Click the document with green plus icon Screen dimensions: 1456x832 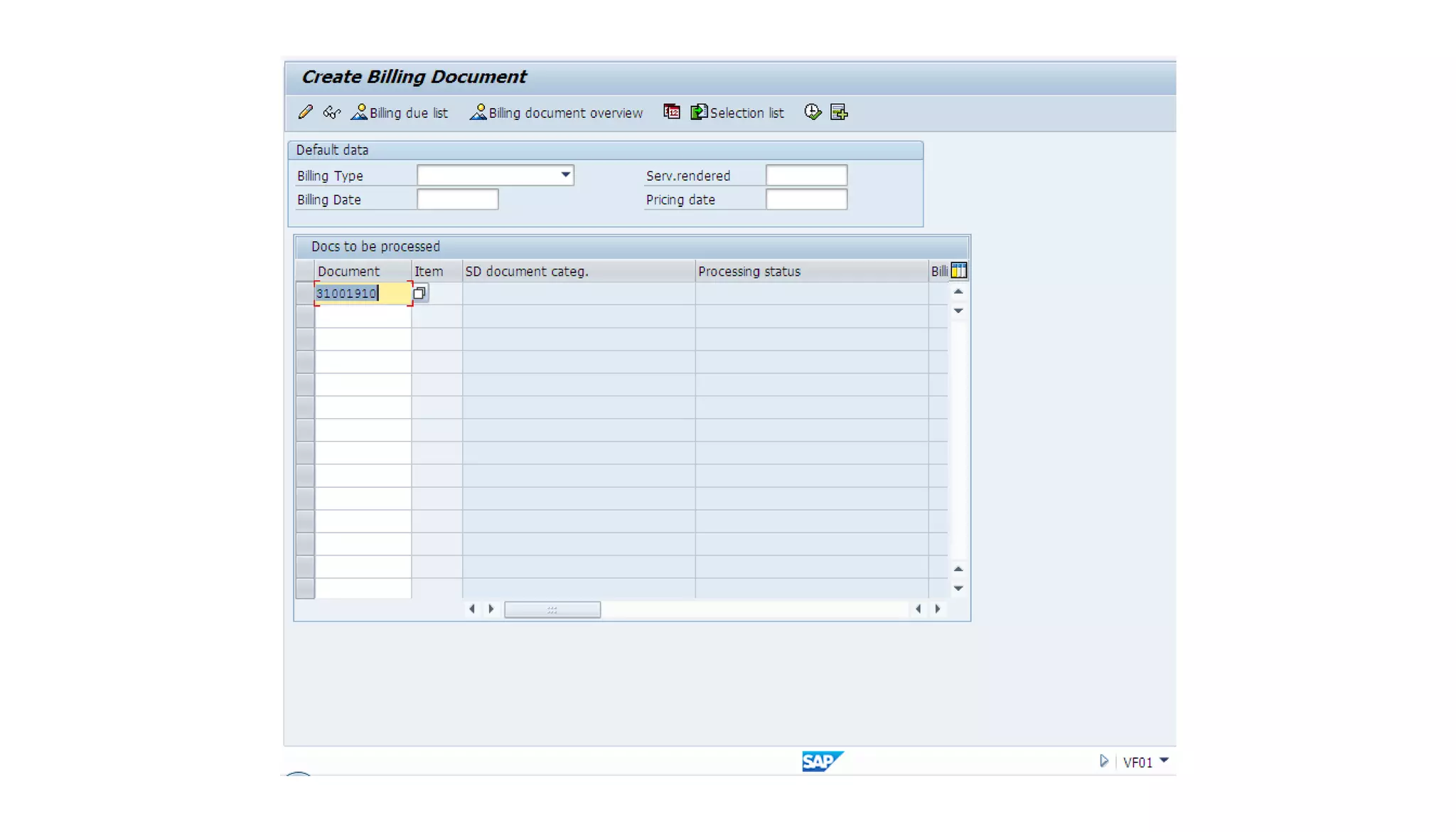[839, 112]
